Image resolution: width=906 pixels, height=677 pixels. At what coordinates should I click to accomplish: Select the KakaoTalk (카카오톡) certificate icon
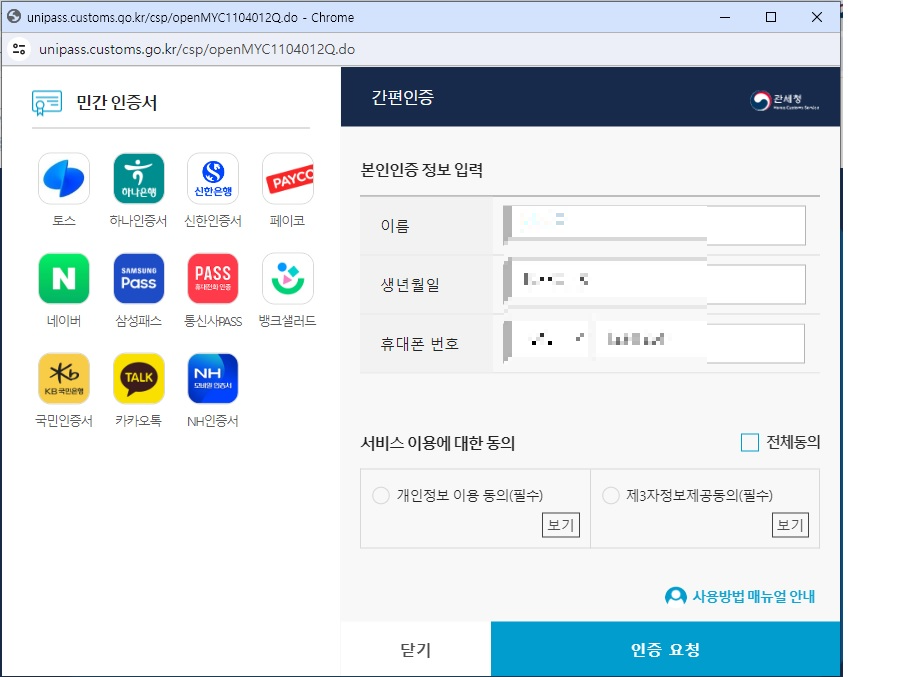tap(139, 378)
